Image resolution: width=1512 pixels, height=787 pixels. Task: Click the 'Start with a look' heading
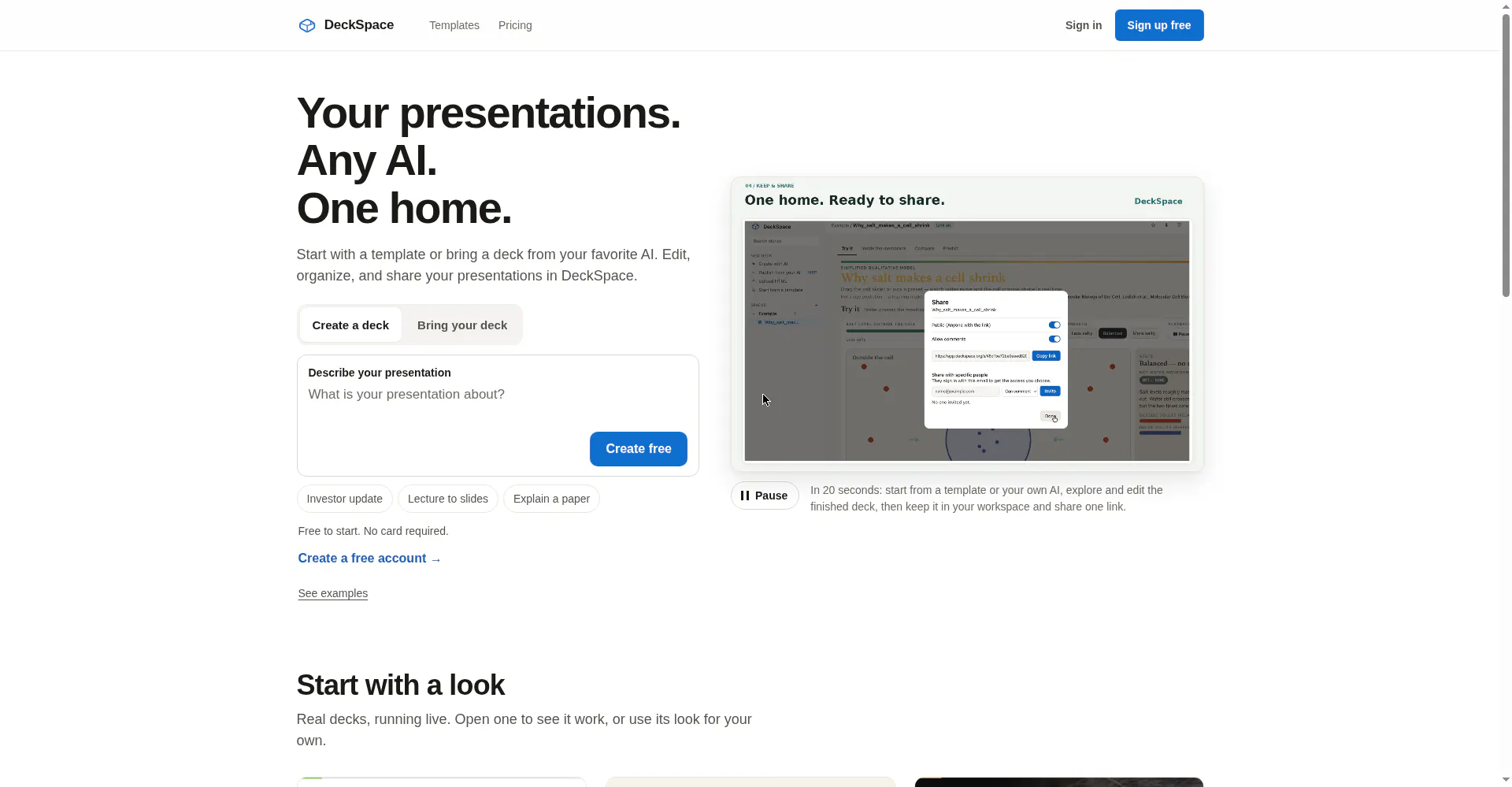point(401,685)
